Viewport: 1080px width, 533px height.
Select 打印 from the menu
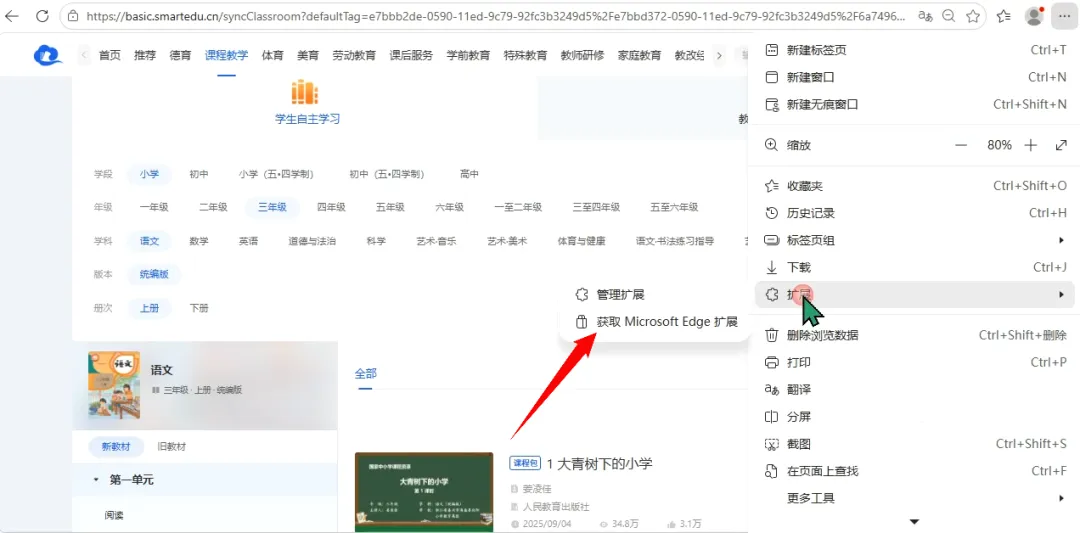pos(916,362)
